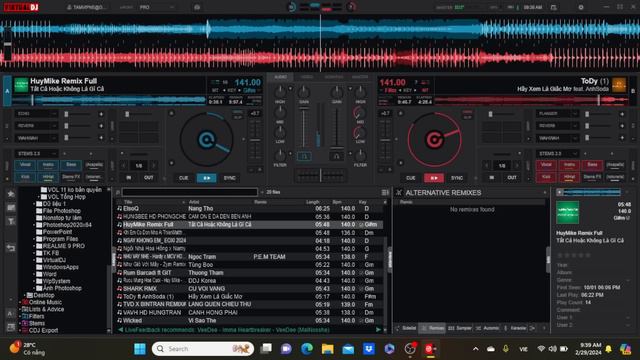Switch to the AUDIO mixer tab
640x360 pixels.
[x=280, y=77]
